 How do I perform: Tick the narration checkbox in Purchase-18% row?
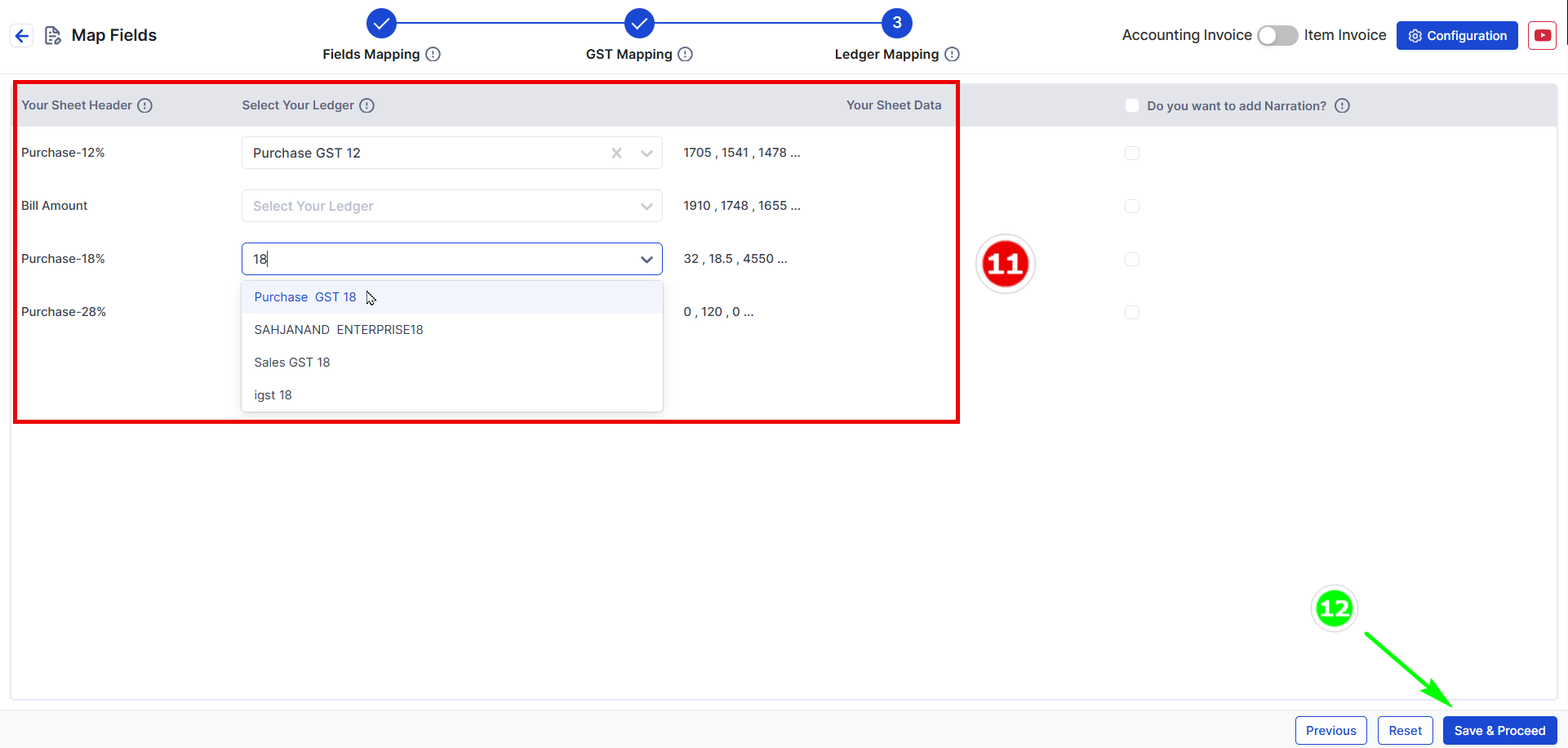coord(1131,259)
